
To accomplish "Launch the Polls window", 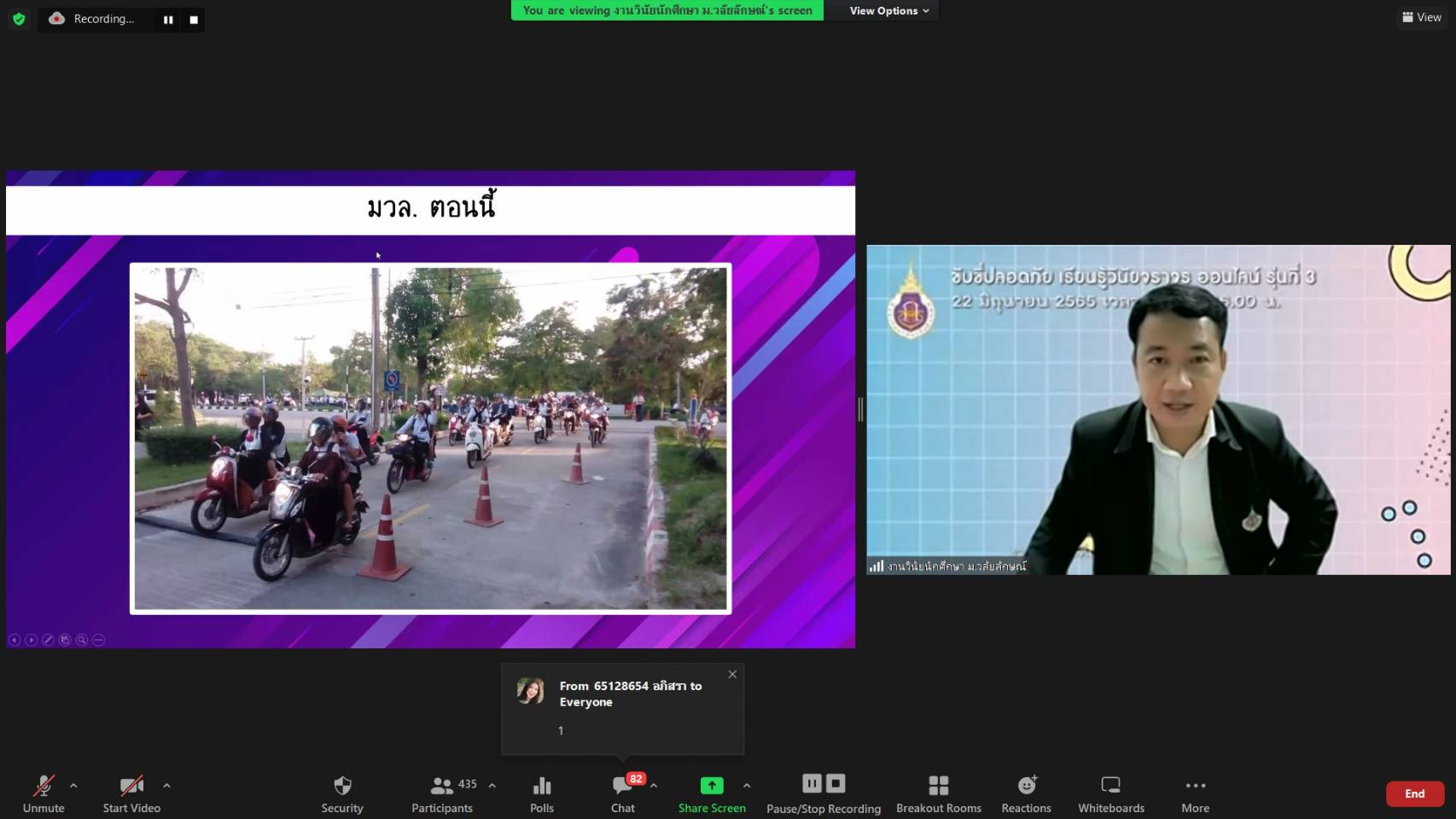I will [x=541, y=793].
